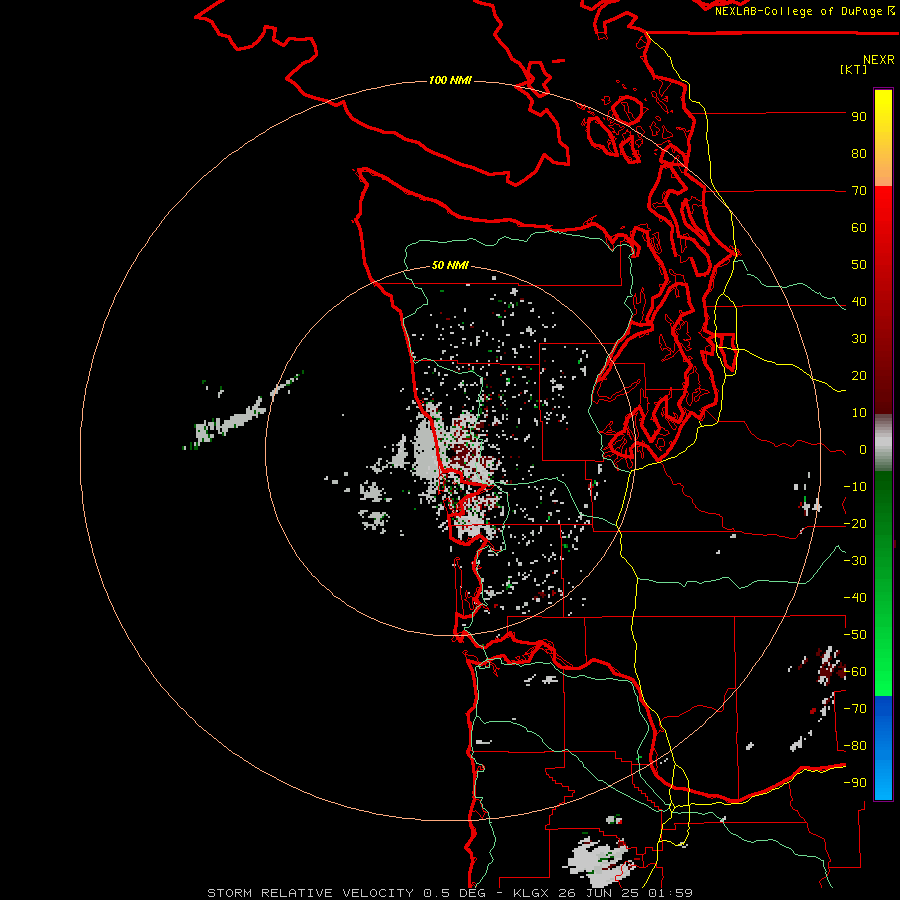
Task: Click the -90 value on velocity scale
Action: (855, 783)
